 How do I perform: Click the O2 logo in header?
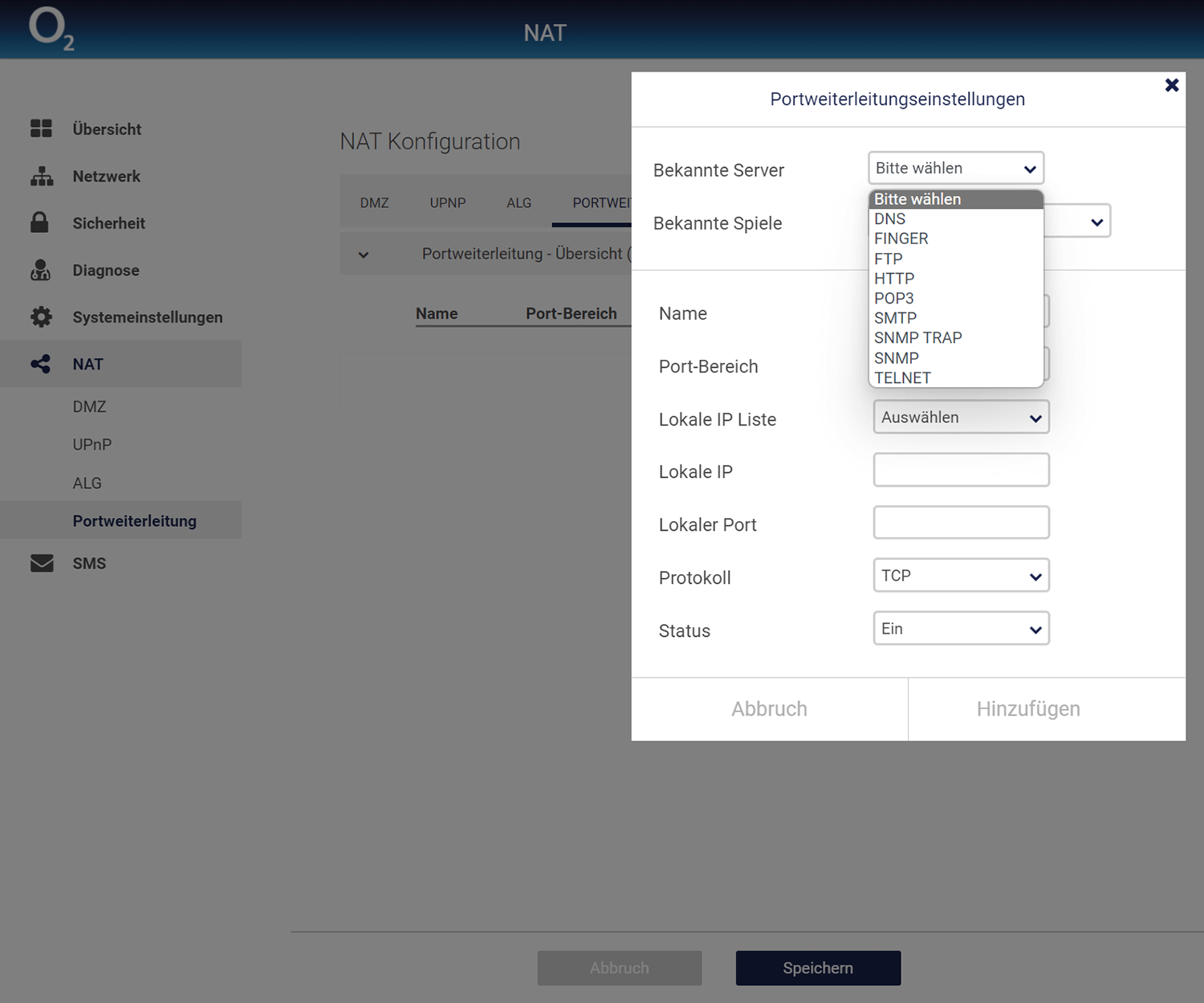tap(51, 30)
